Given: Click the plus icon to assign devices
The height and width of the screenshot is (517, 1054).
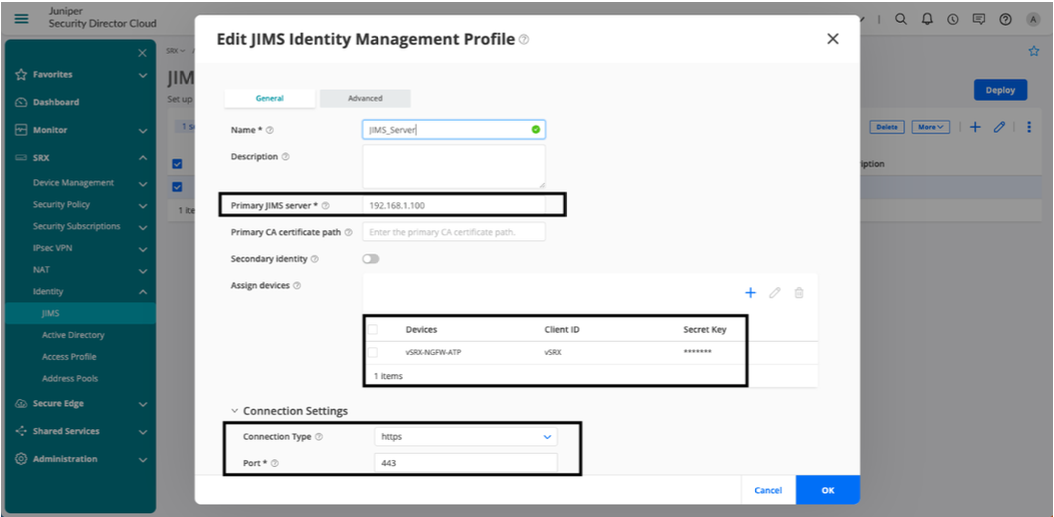Looking at the screenshot, I should [751, 293].
